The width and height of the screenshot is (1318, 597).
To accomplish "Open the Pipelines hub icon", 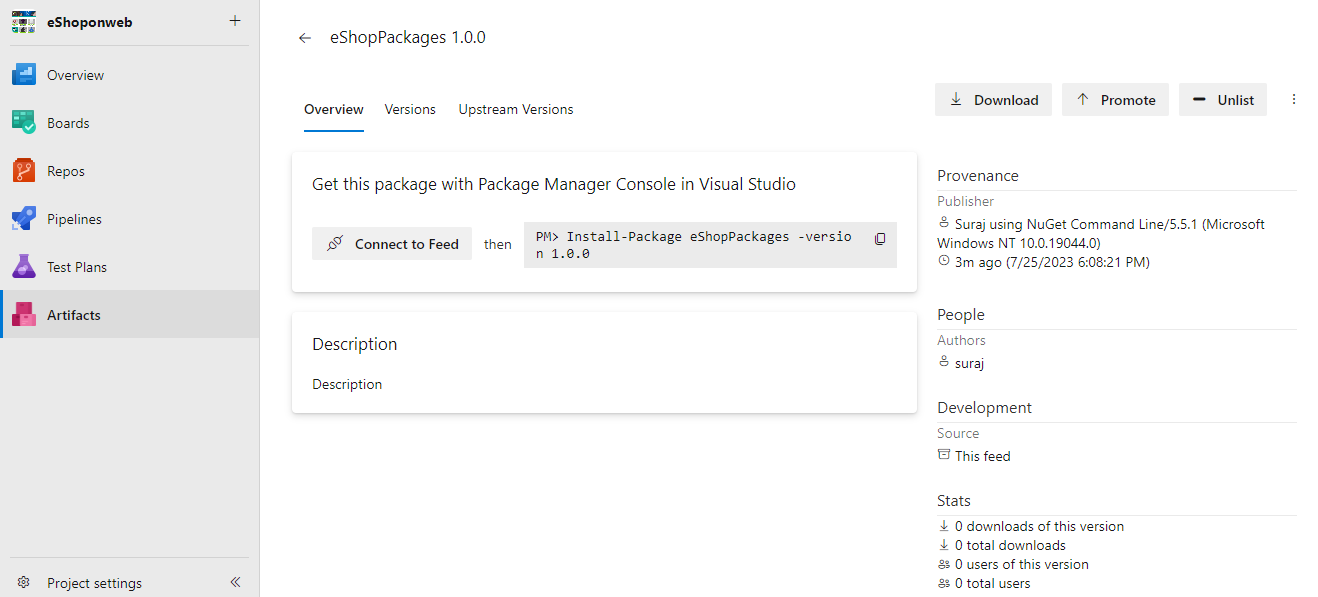I will pyautogui.click(x=24, y=219).
